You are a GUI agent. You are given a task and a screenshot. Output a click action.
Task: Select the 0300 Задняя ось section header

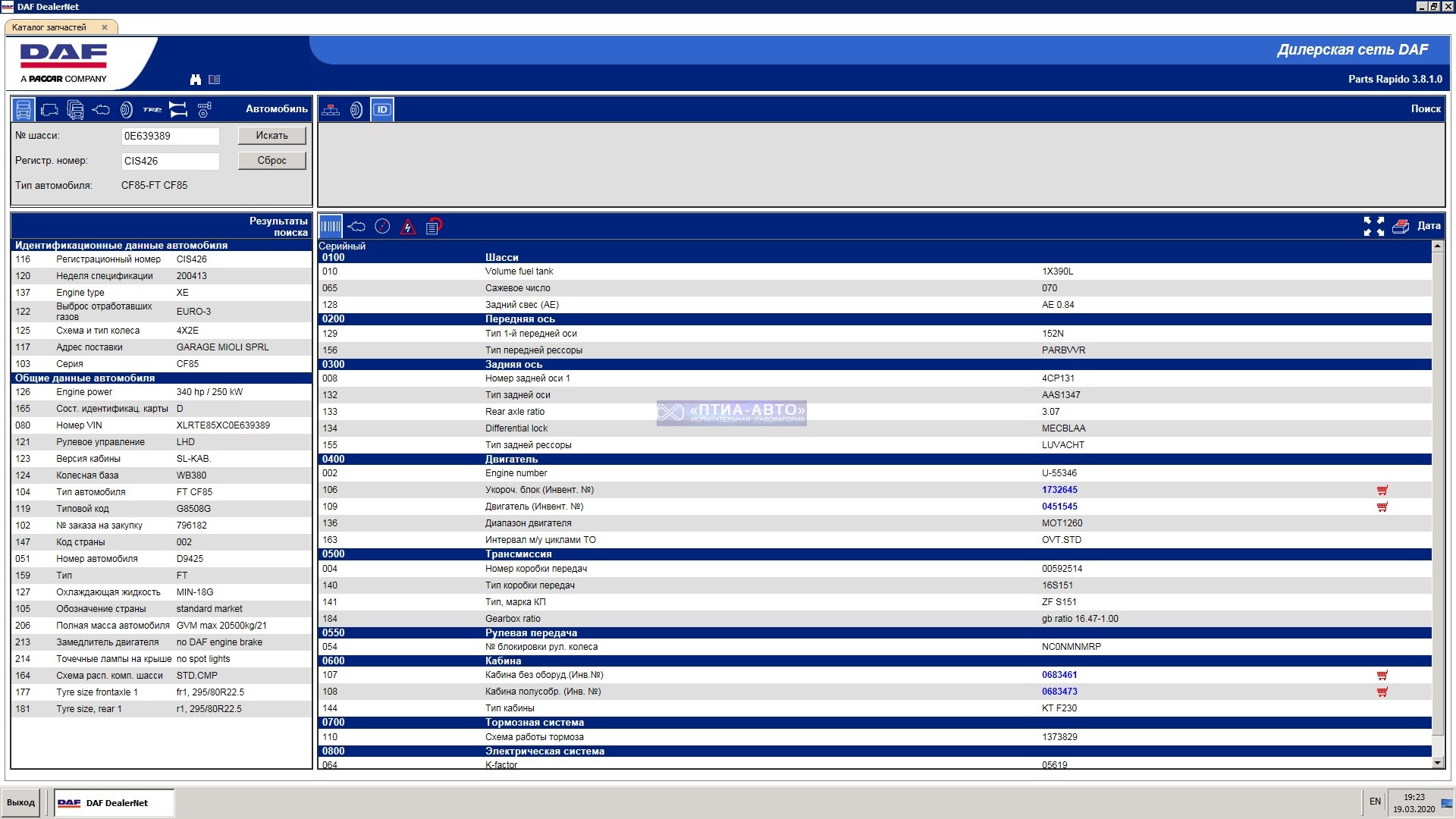pos(875,365)
